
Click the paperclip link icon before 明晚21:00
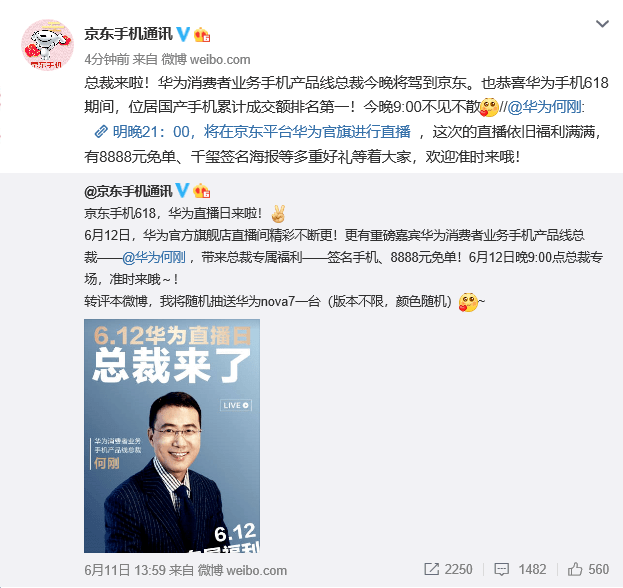101,132
